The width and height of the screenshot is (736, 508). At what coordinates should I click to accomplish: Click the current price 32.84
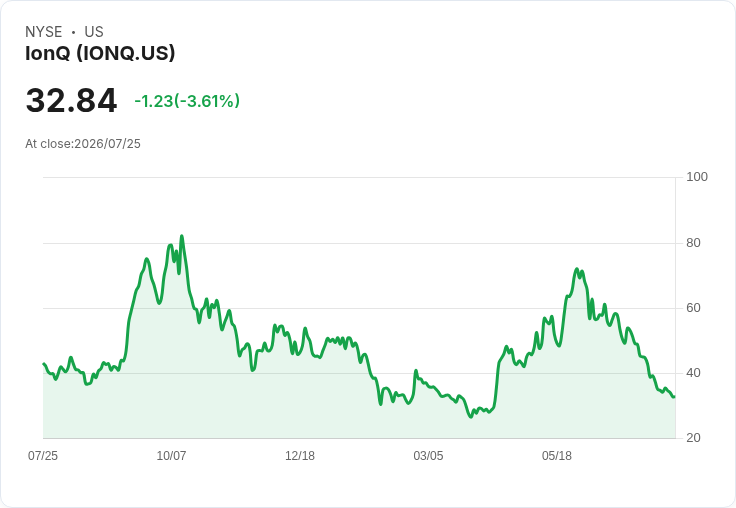pos(71,100)
